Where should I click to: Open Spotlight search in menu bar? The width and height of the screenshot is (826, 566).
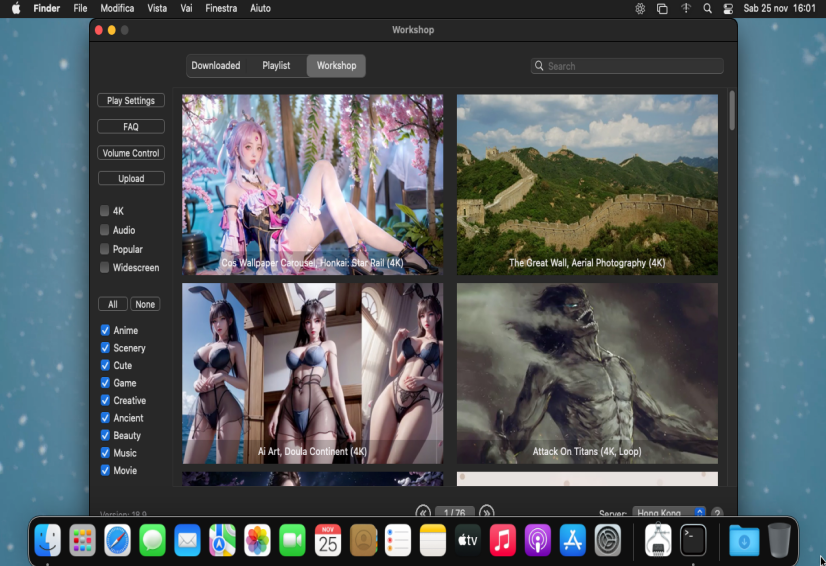click(x=707, y=8)
